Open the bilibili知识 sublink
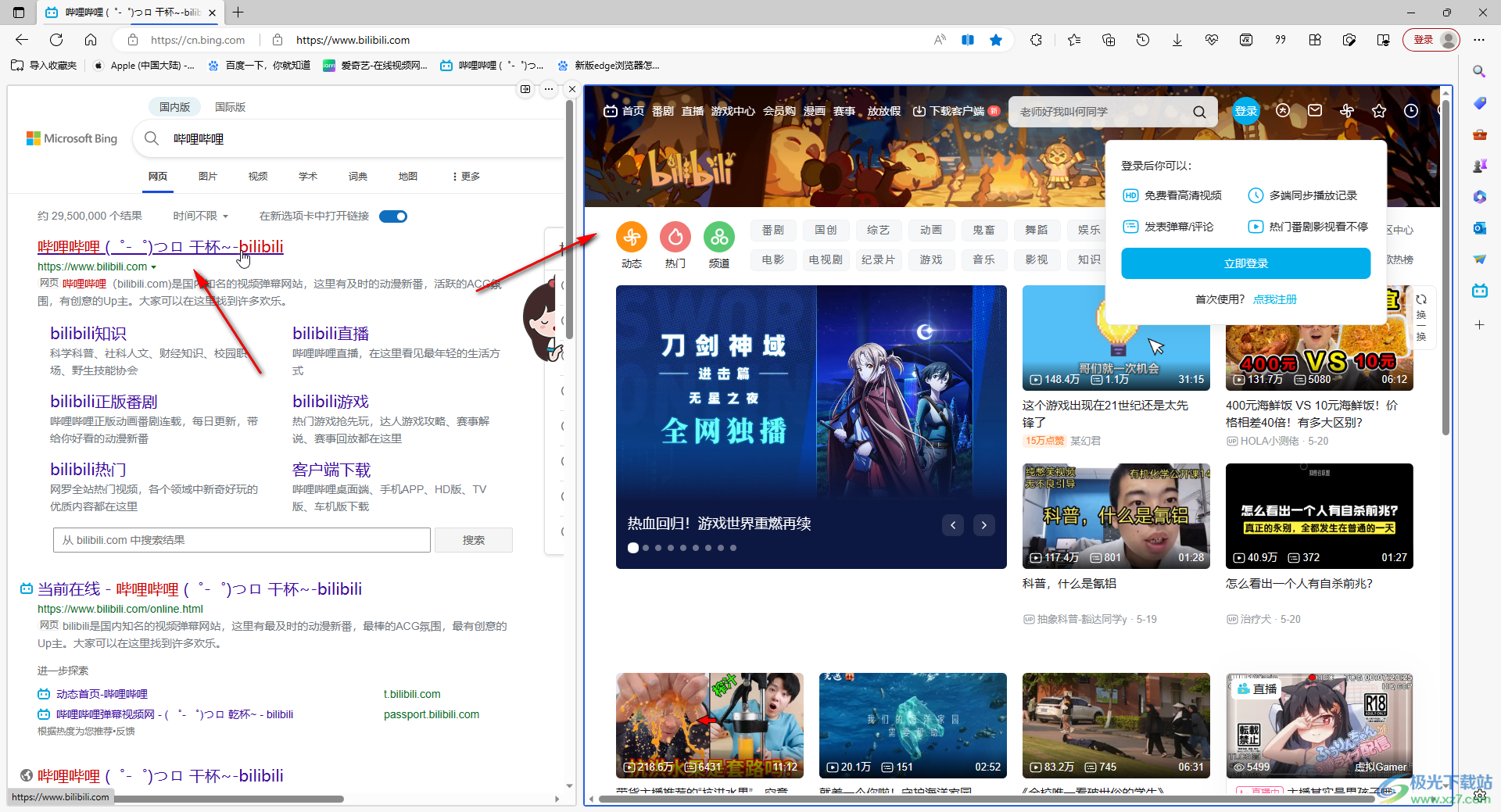This screenshot has height=812, width=1501. (88, 334)
